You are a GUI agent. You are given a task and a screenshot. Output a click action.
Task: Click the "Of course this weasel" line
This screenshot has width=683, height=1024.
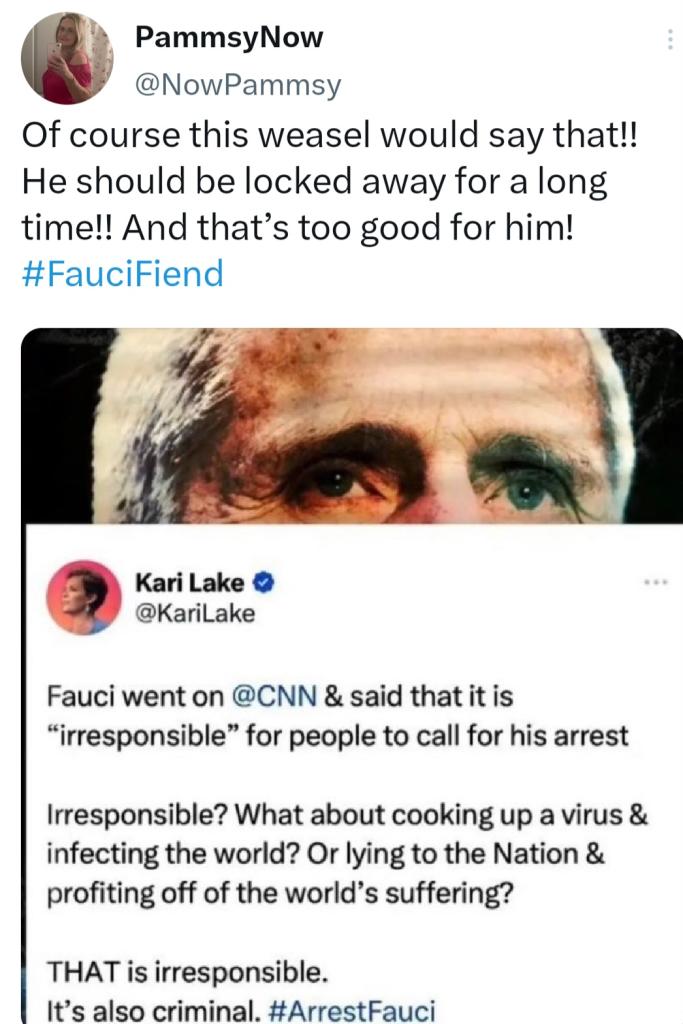point(328,135)
